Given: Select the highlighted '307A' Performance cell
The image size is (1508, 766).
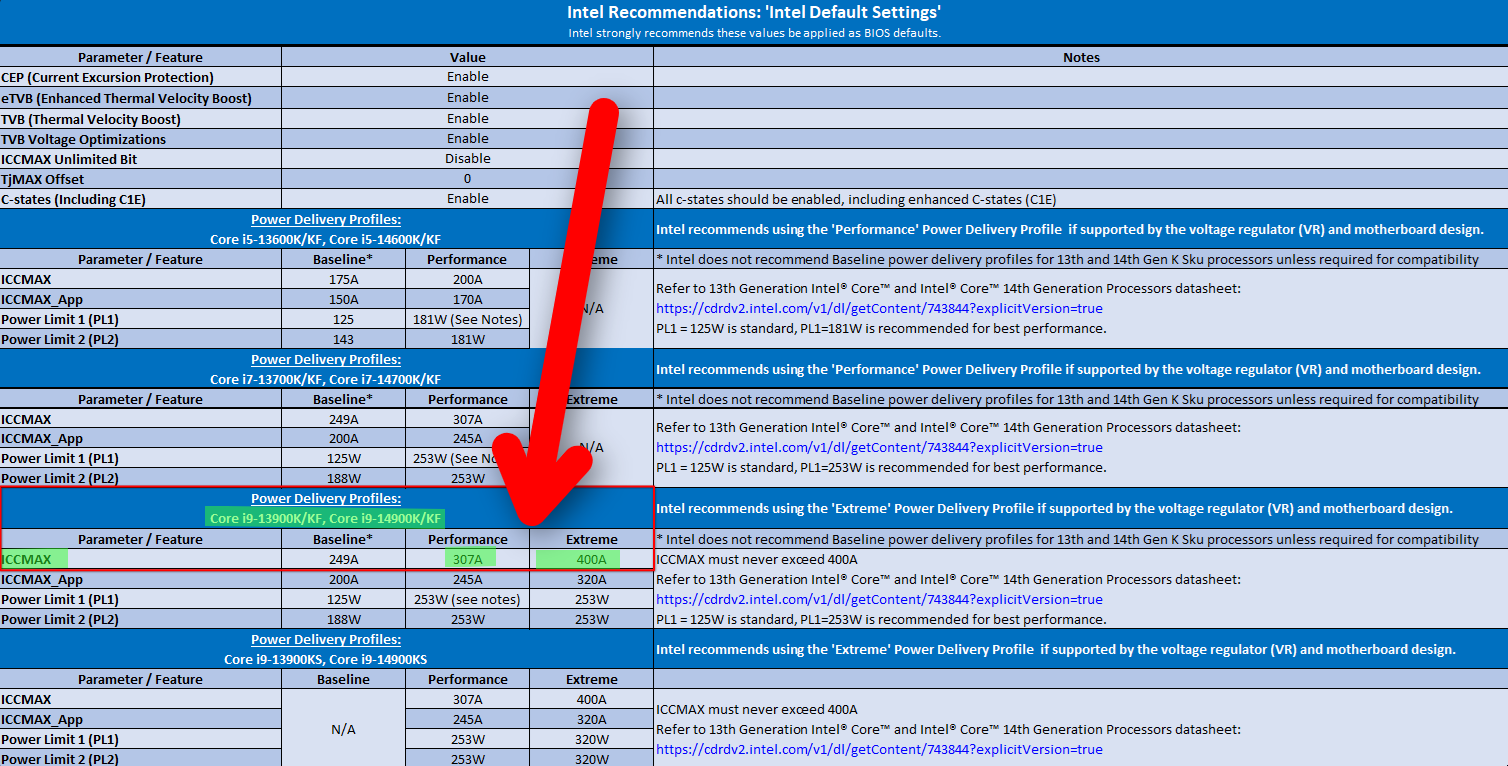Looking at the screenshot, I should click(x=467, y=559).
